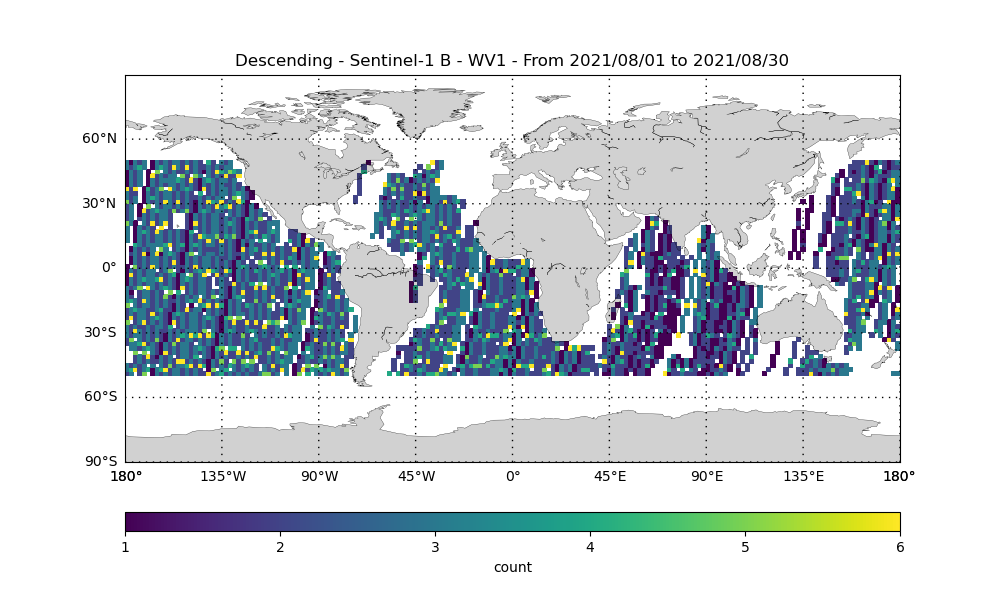This screenshot has height=600, width=1000.
Task: Click the colorbar tick value 1
Action: (x=125, y=547)
